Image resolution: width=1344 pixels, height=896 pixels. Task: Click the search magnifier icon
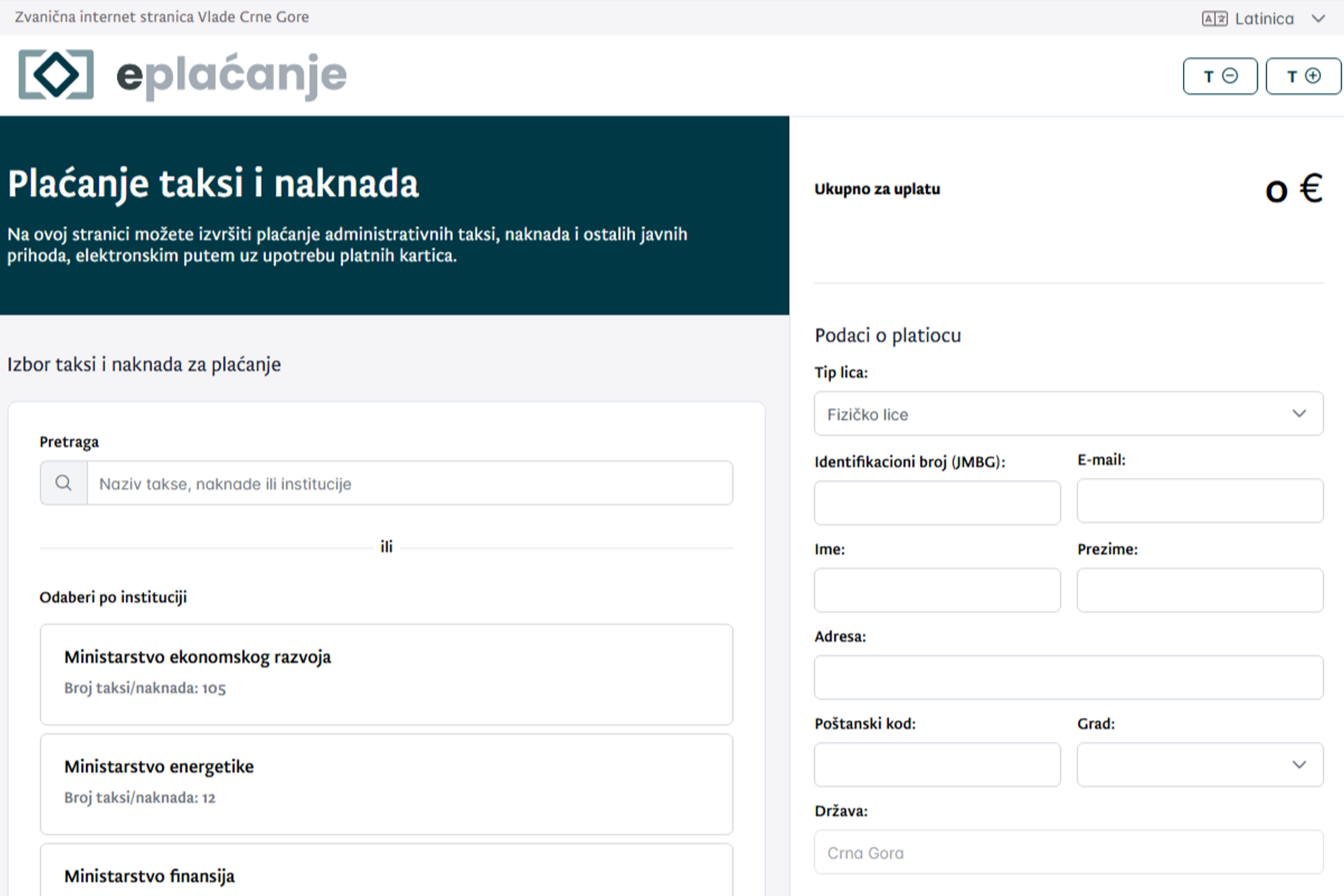[63, 483]
